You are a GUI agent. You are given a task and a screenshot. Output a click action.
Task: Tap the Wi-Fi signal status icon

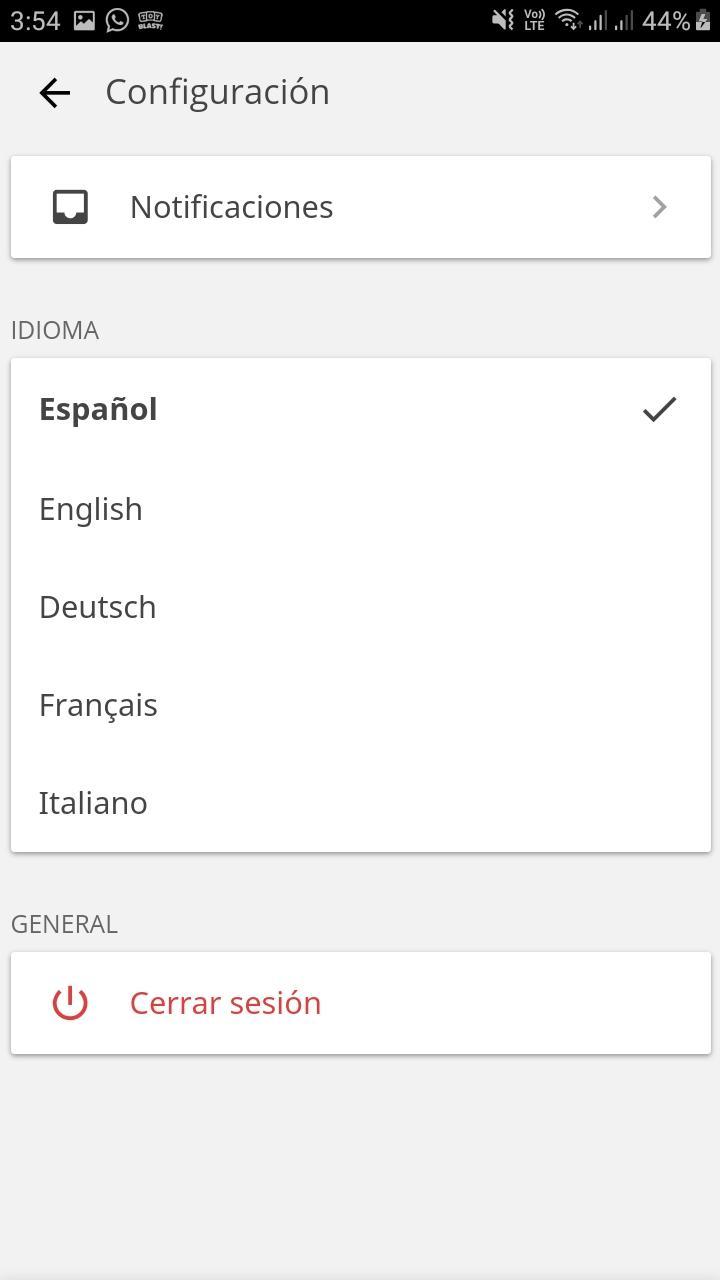pos(568,20)
